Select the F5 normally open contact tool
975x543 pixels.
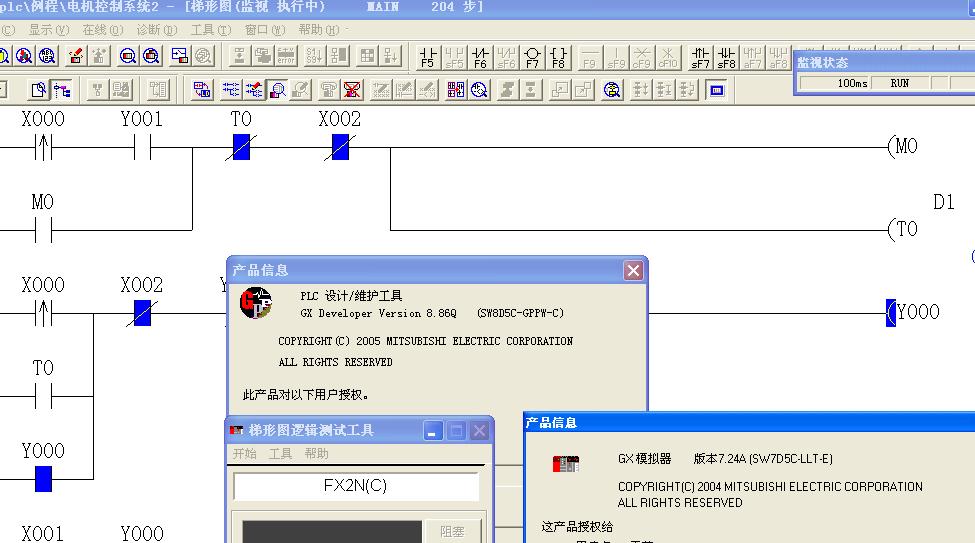tap(428, 56)
